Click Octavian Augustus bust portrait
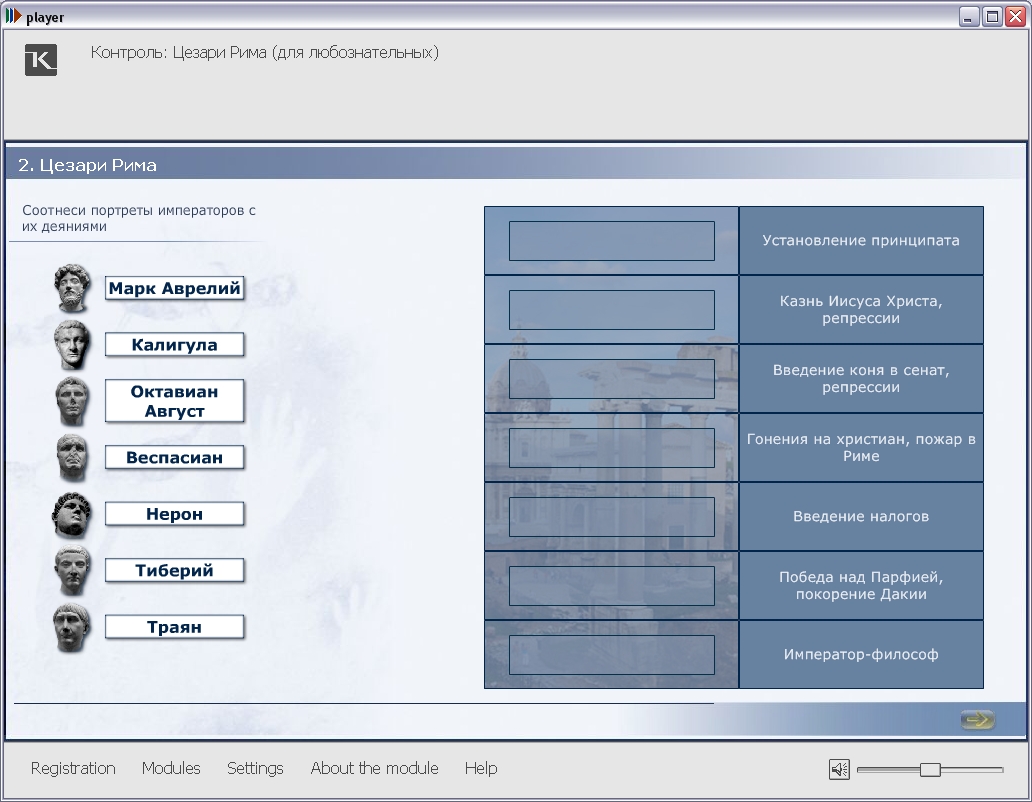Image resolution: width=1032 pixels, height=802 pixels. (72, 401)
